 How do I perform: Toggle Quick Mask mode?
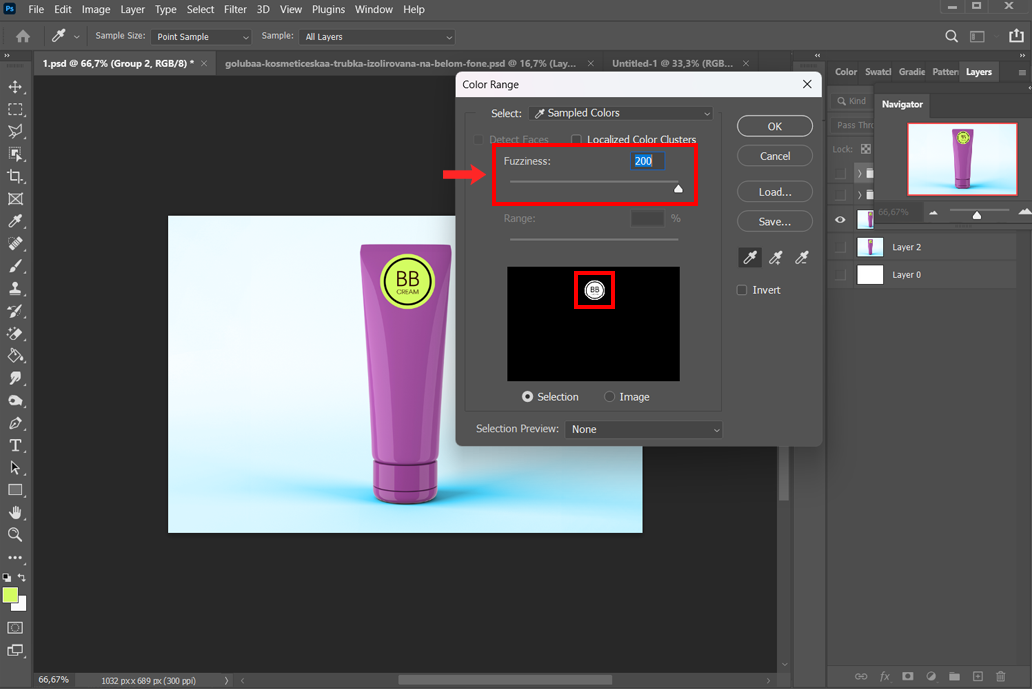coord(15,628)
